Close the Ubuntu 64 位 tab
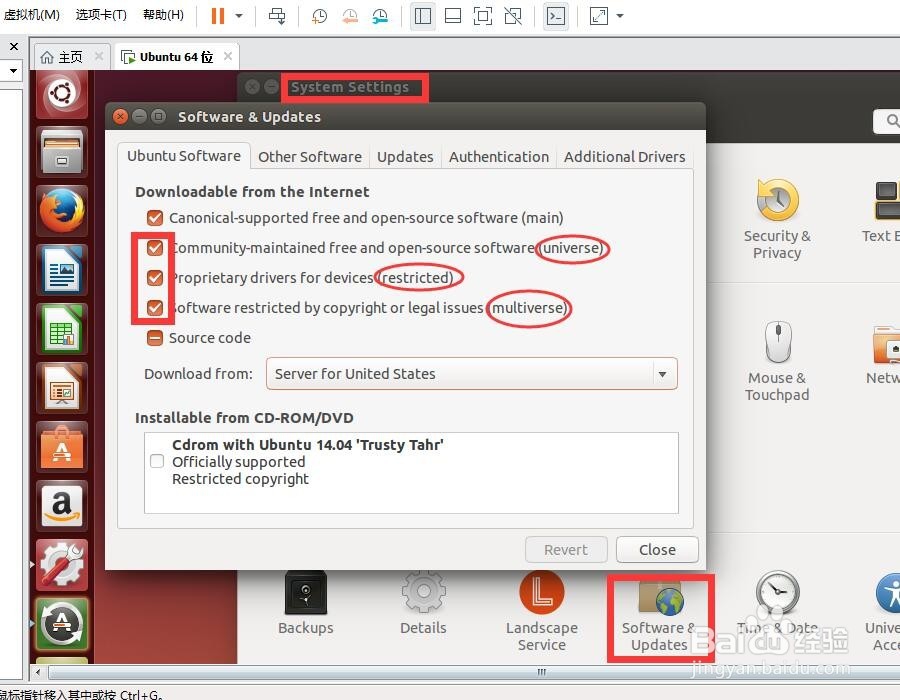The height and width of the screenshot is (700, 900). tap(228, 56)
